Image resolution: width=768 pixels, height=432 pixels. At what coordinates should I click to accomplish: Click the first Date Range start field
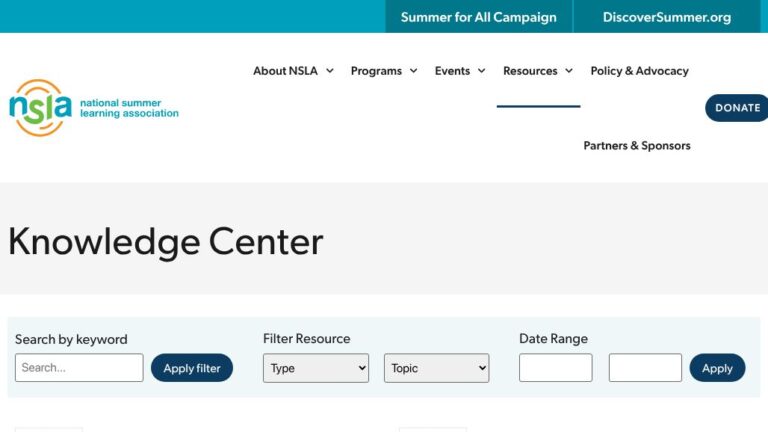pos(555,368)
